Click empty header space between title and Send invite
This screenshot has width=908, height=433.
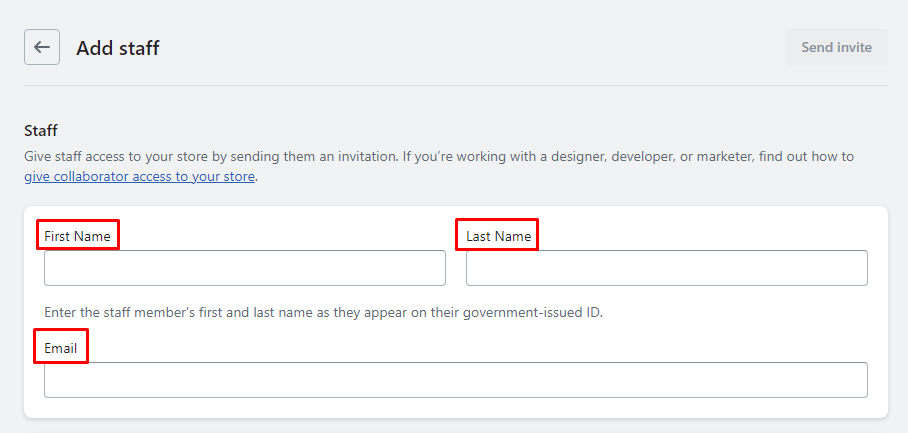tap(470, 47)
